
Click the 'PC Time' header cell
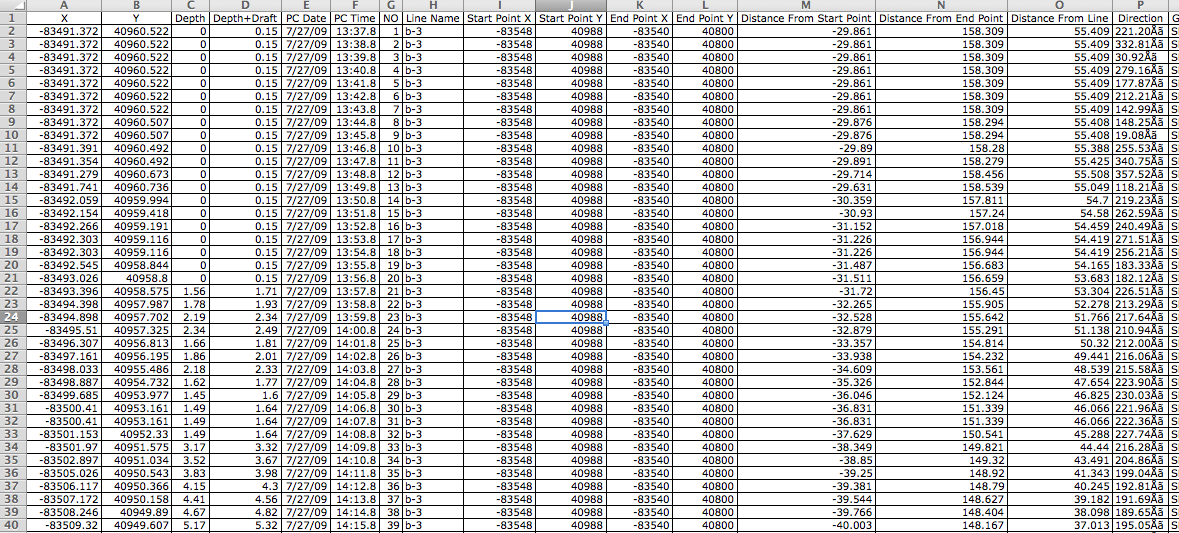[x=355, y=18]
